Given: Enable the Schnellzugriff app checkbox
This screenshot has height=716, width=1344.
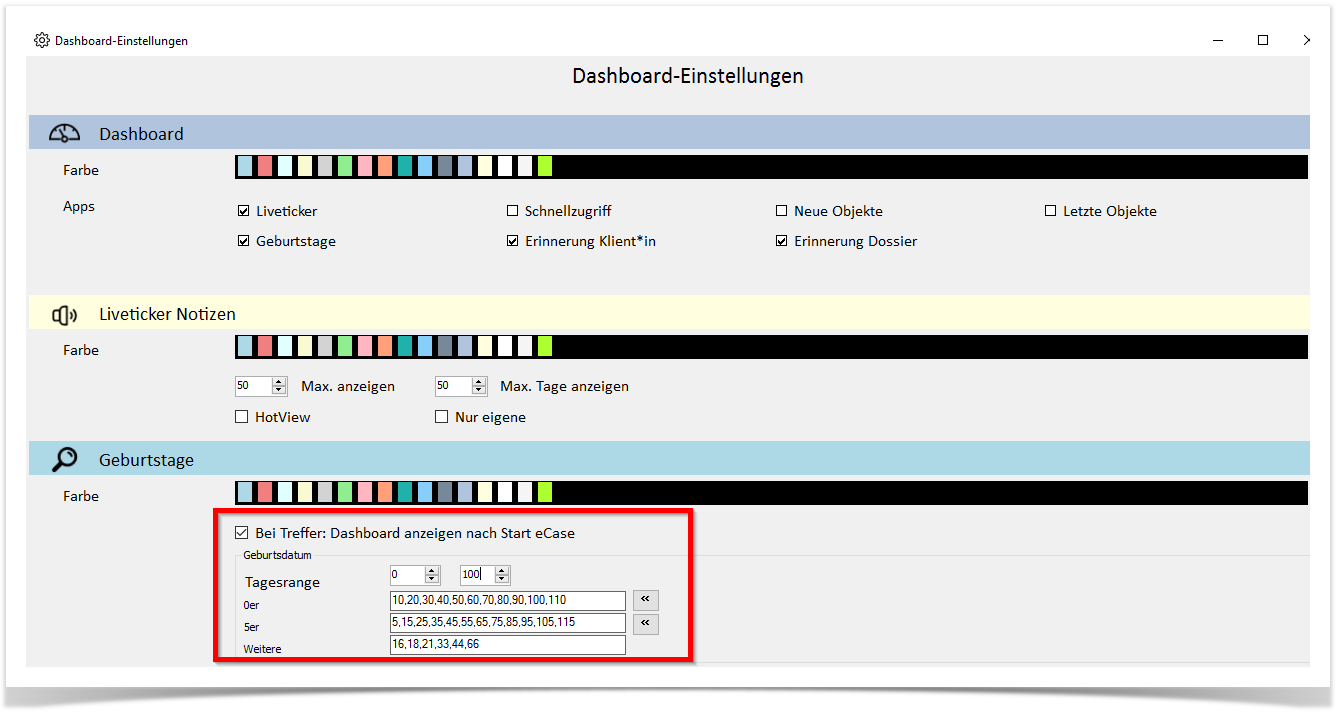Looking at the screenshot, I should click(x=513, y=211).
